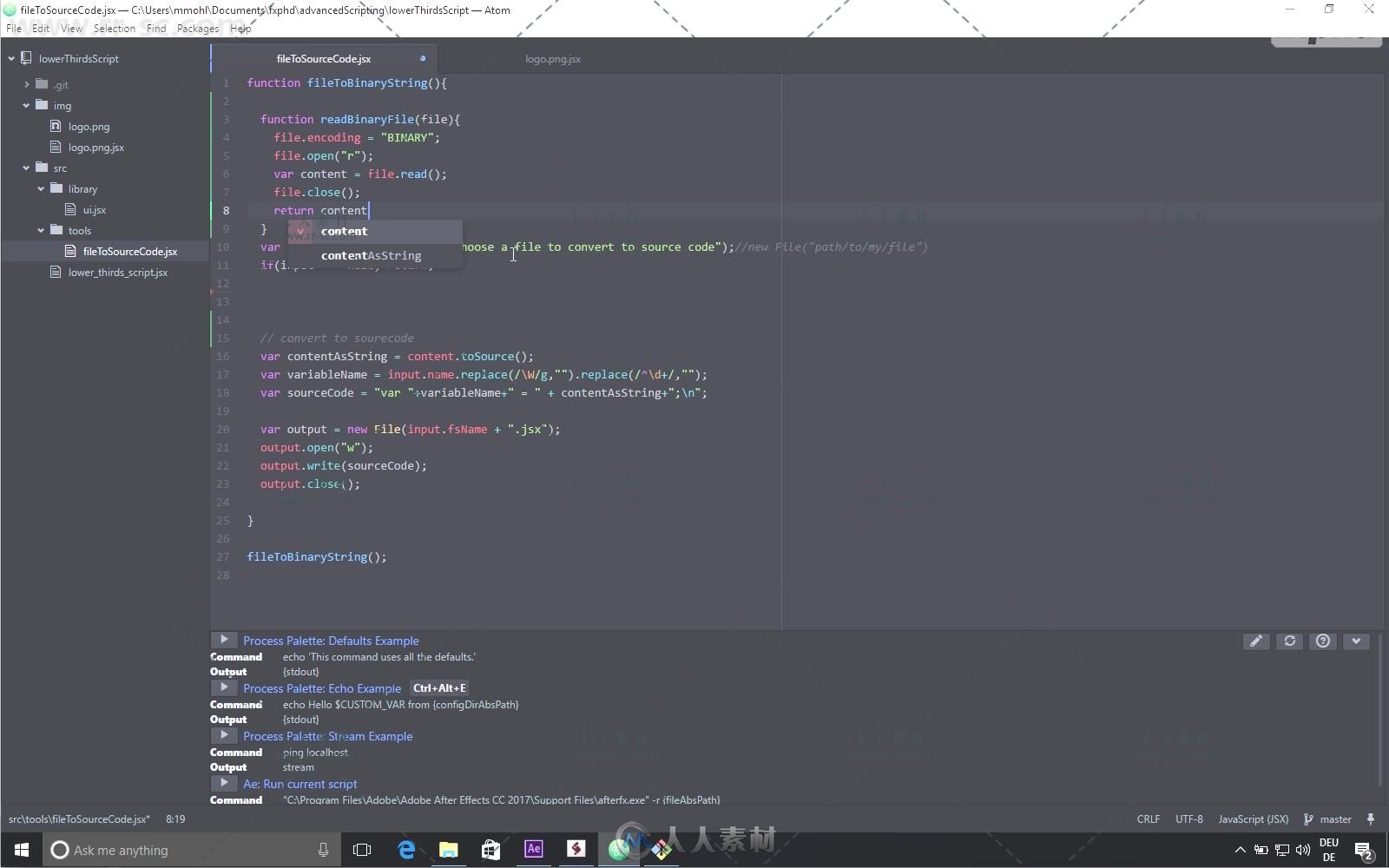Click the pencil edit icon in Process Palette
The width and height of the screenshot is (1389, 868).
click(1256, 641)
